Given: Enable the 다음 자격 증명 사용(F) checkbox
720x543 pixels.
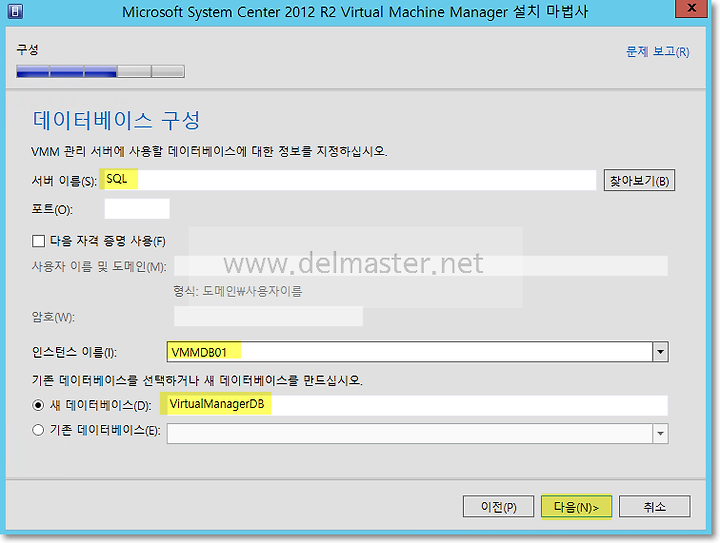Looking at the screenshot, I should [38, 241].
